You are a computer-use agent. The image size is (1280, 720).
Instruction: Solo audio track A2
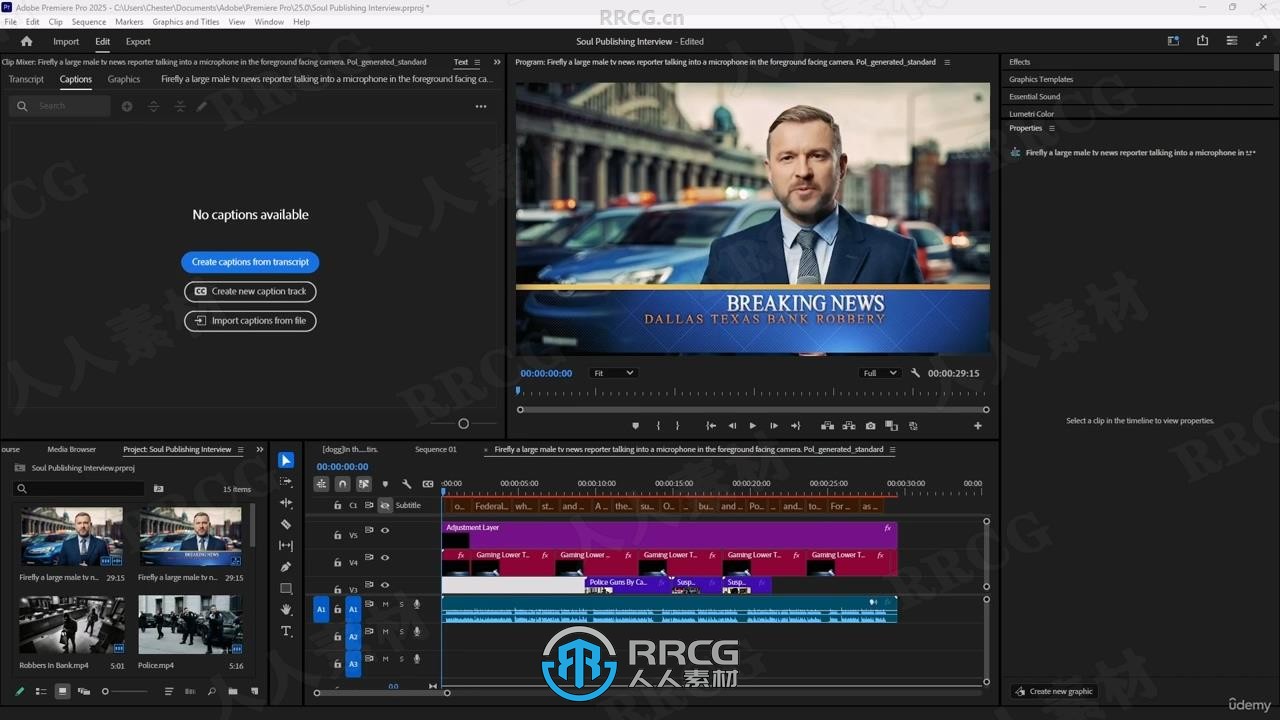point(401,632)
